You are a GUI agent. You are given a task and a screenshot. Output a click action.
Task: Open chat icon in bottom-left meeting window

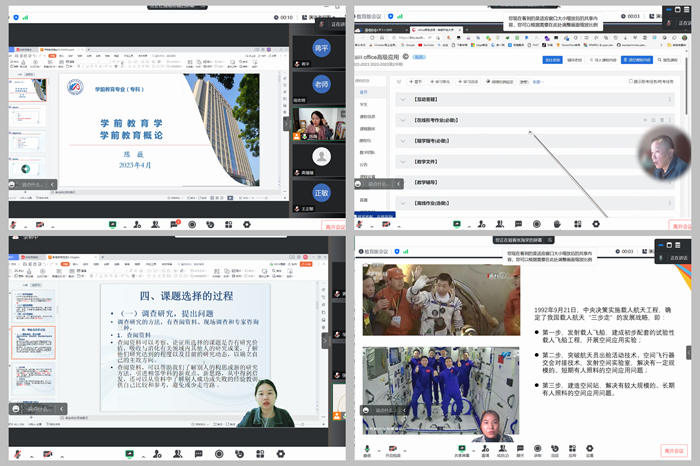199,454
